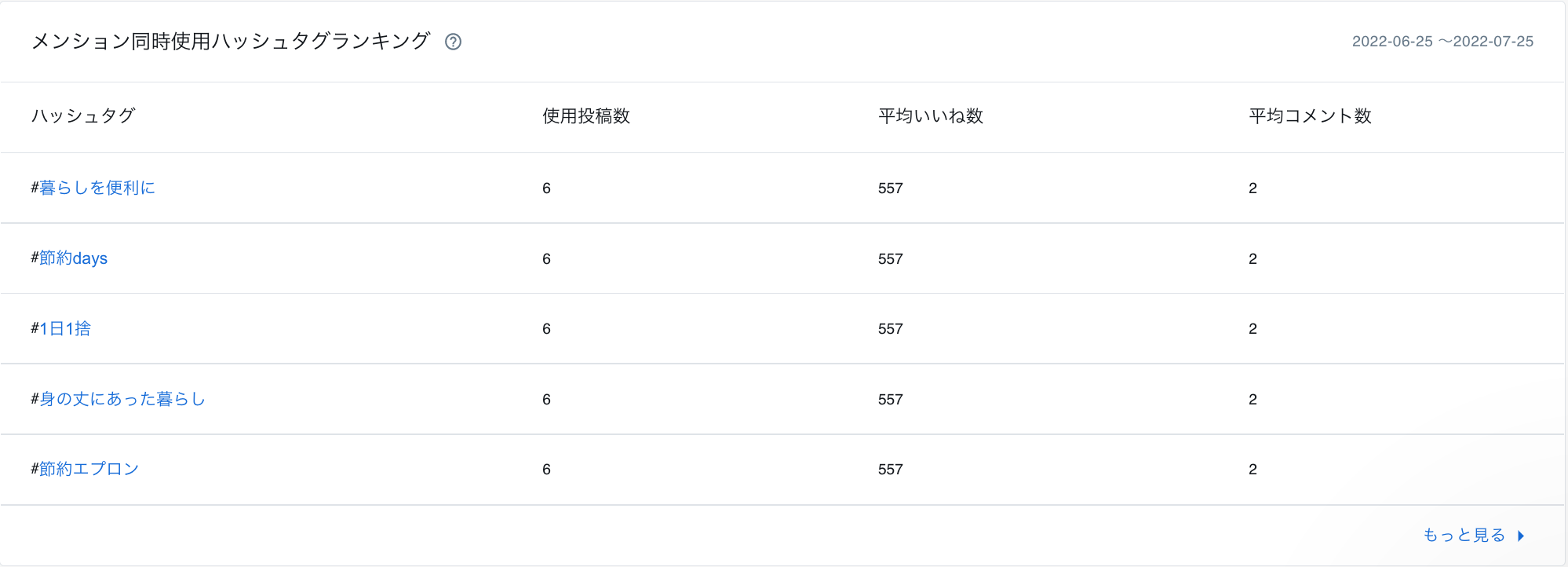1568x567 pixels.
Task: Click the #1日1捨 hashtag link
Action: pos(61,328)
